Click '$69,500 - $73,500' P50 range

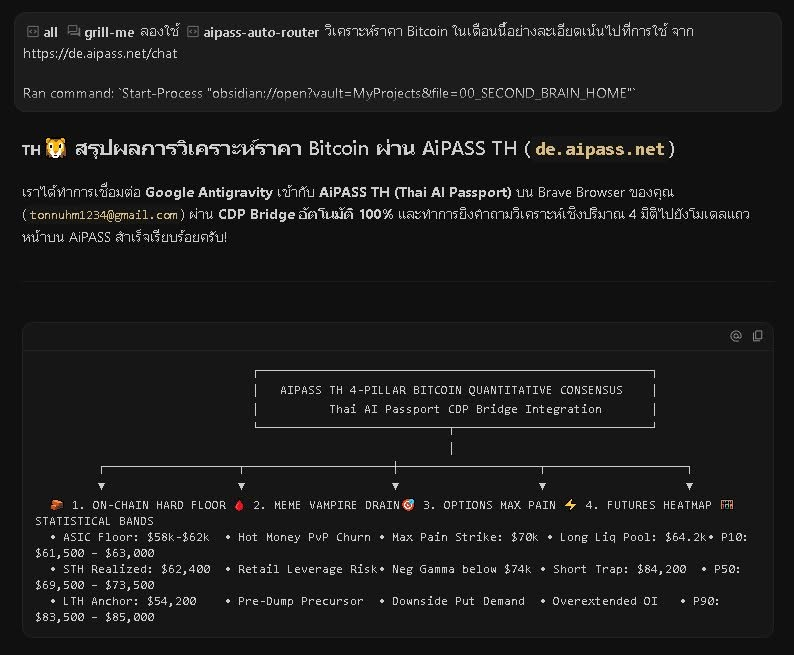pos(95,585)
